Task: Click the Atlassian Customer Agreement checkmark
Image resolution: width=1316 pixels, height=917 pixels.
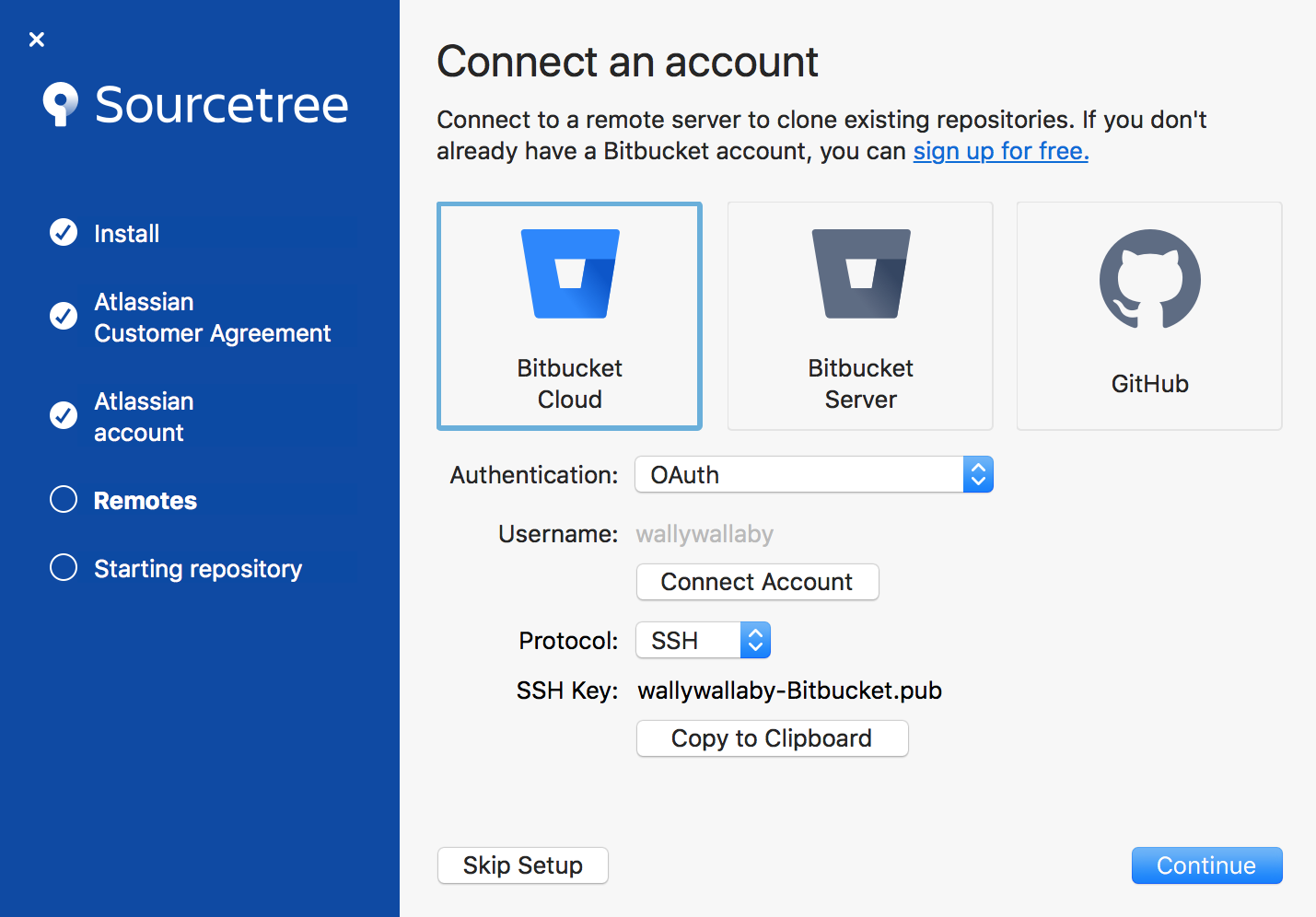Action: pyautogui.click(x=63, y=316)
